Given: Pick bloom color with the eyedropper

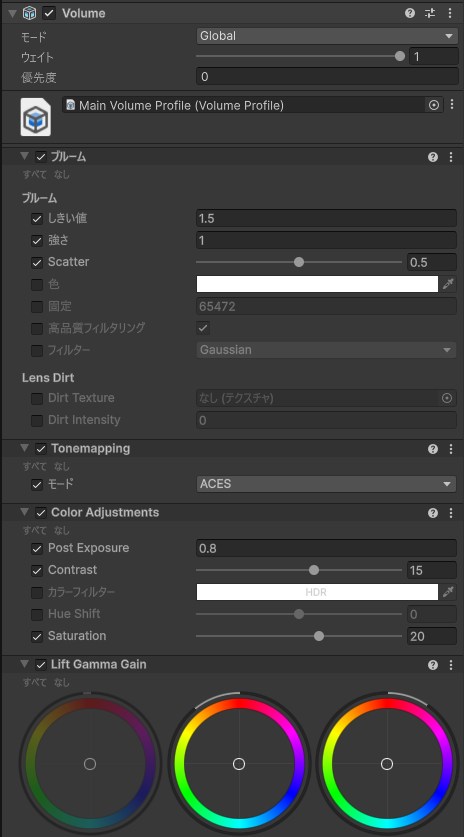Looking at the screenshot, I should 448,285.
